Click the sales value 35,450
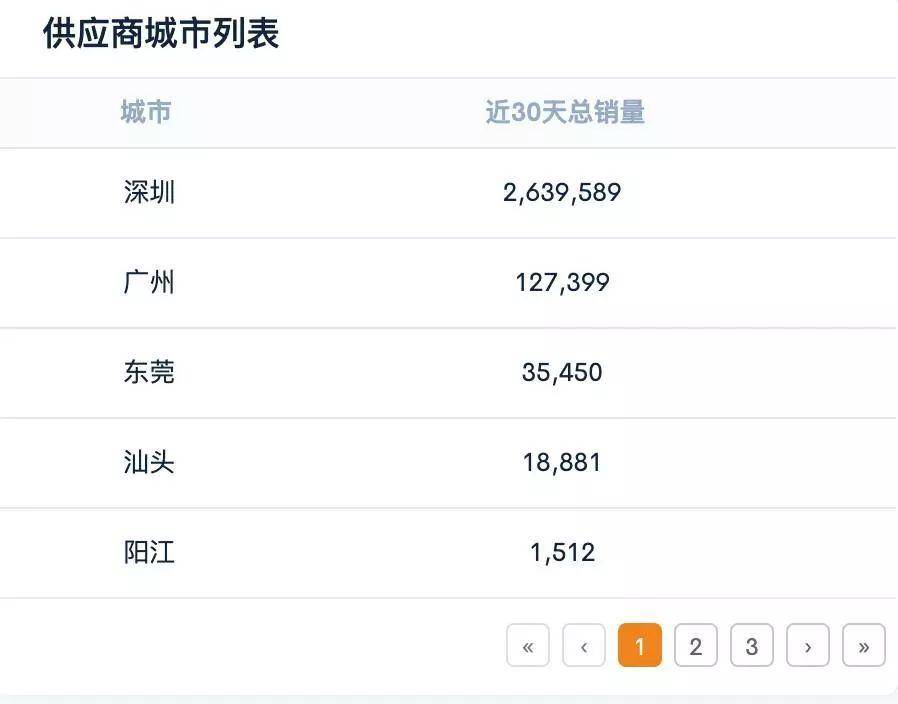The height and width of the screenshot is (704, 898). (562, 372)
